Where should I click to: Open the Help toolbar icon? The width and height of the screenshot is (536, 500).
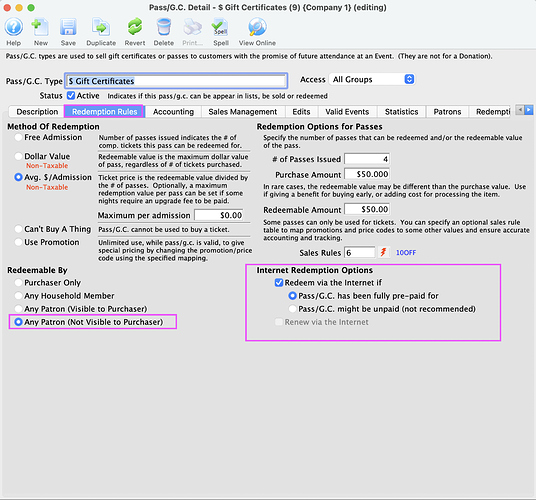pyautogui.click(x=14, y=27)
